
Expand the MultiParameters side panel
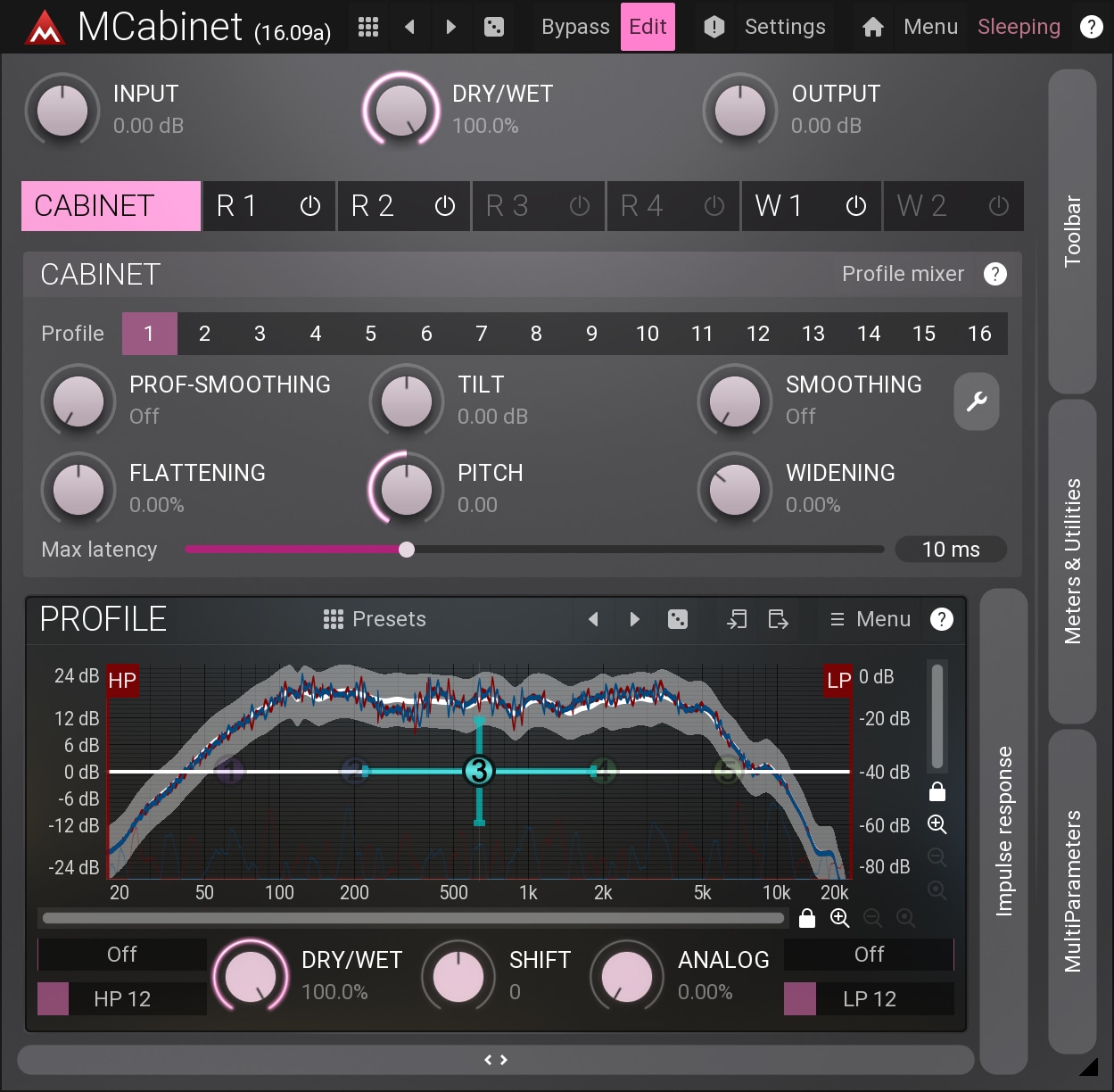(1072, 891)
